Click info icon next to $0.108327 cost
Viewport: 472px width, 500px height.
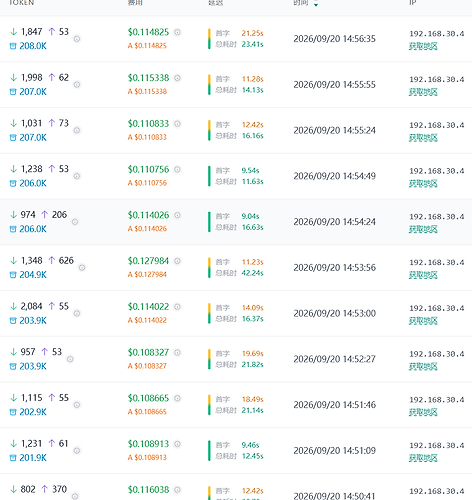(177, 352)
